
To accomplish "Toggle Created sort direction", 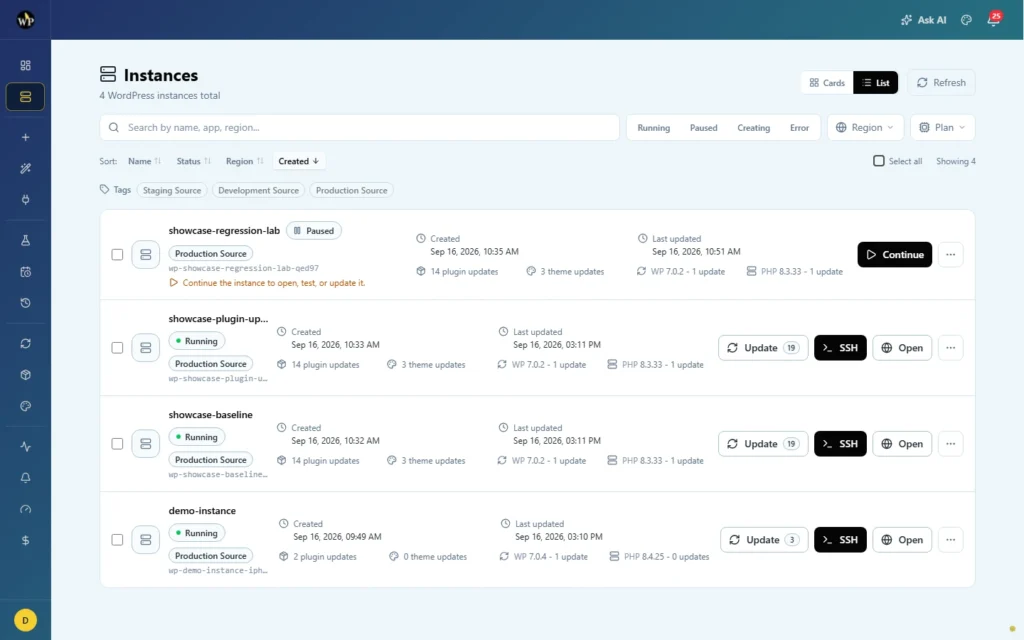I will pyautogui.click(x=298, y=161).
